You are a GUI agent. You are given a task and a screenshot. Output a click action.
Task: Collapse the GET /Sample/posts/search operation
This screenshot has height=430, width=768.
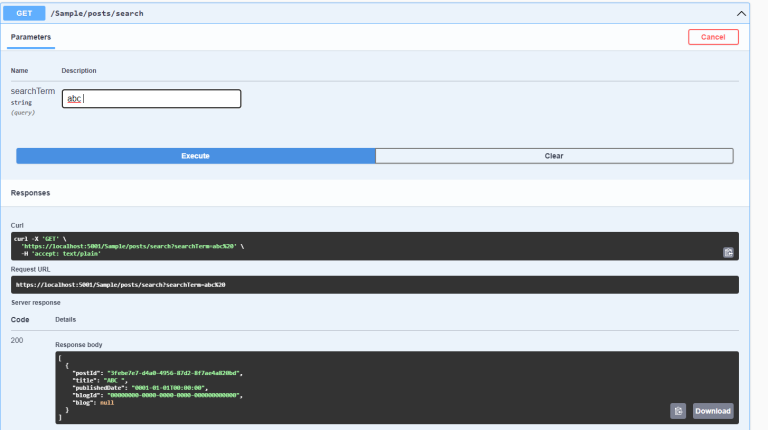pyautogui.click(x=741, y=14)
